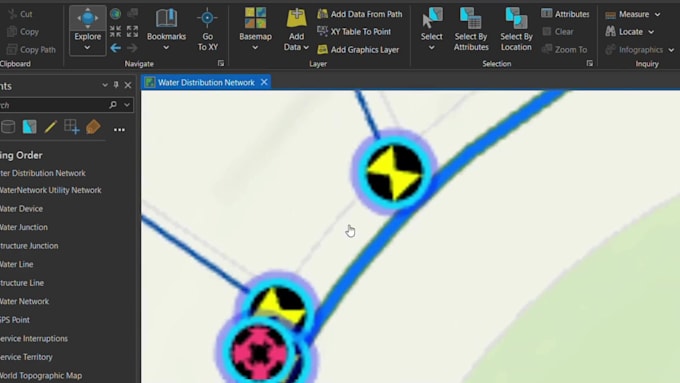
Task: Select the Water Network layer
Action: point(24,301)
